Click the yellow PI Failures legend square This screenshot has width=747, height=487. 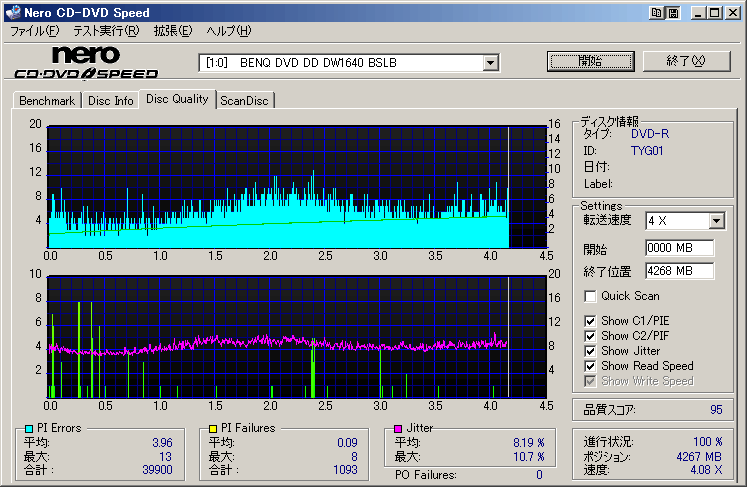pyautogui.click(x=213, y=428)
